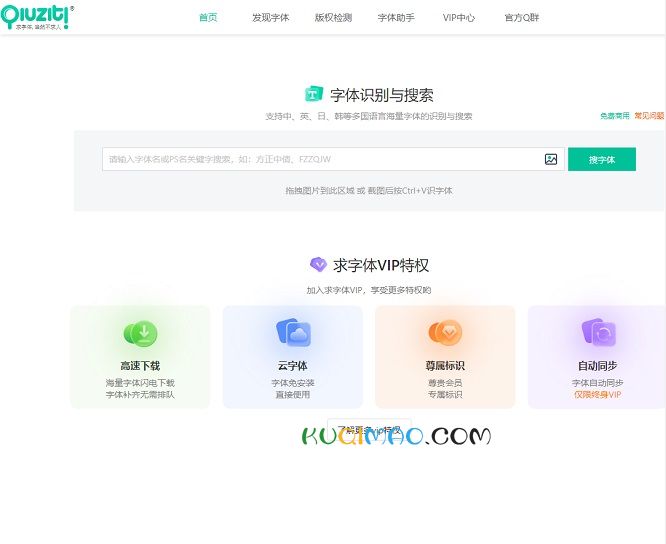The height and width of the screenshot is (544, 666).
Task: Click the 字体识别与搜索 heading
Action: click(382, 95)
